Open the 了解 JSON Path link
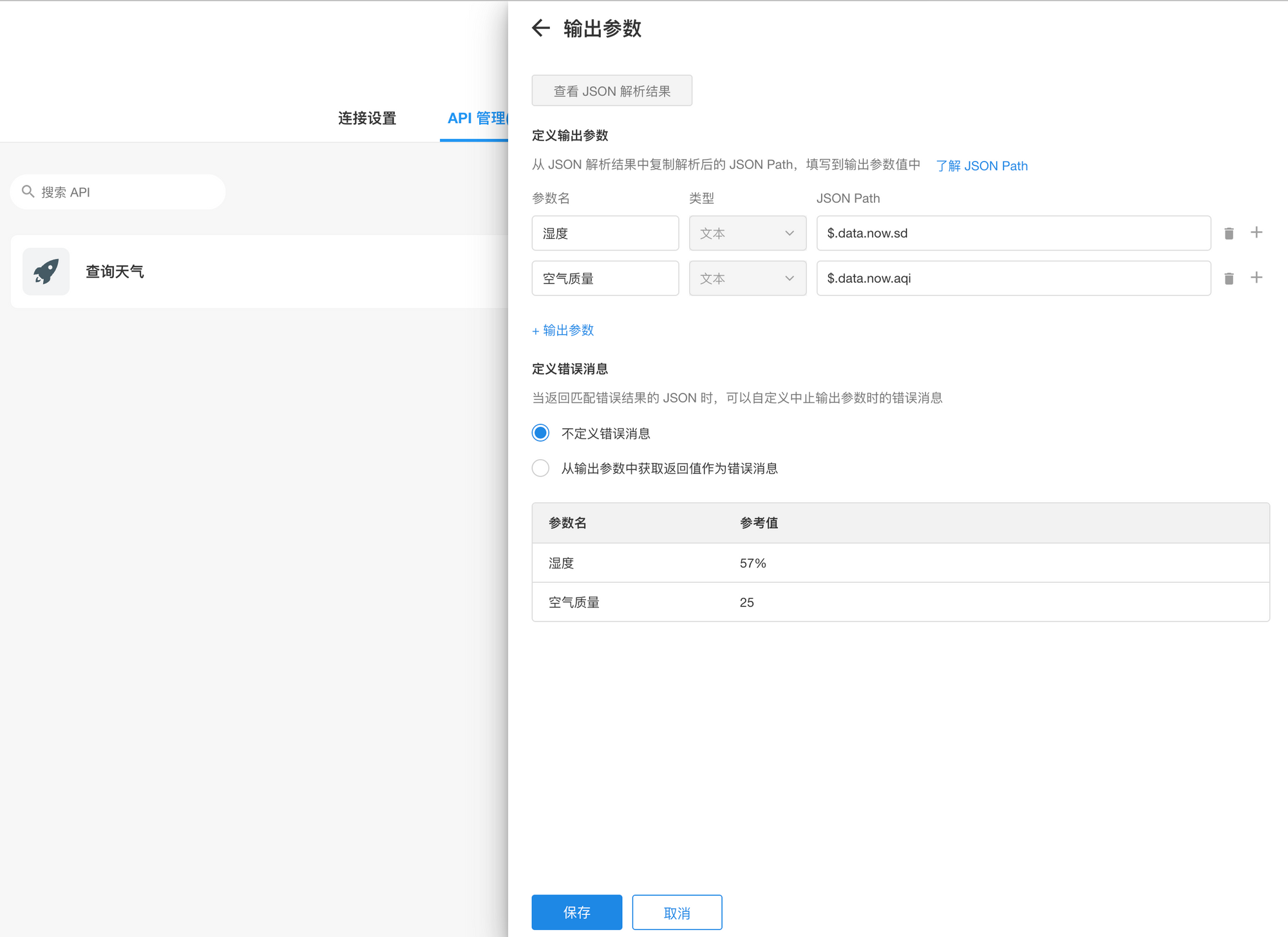This screenshot has width=1288, height=937. 981,166
